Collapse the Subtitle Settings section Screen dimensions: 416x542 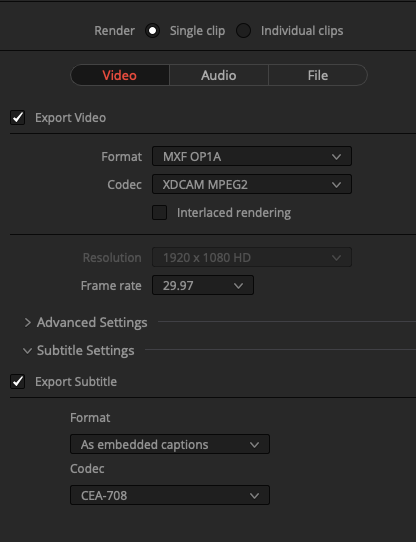27,351
